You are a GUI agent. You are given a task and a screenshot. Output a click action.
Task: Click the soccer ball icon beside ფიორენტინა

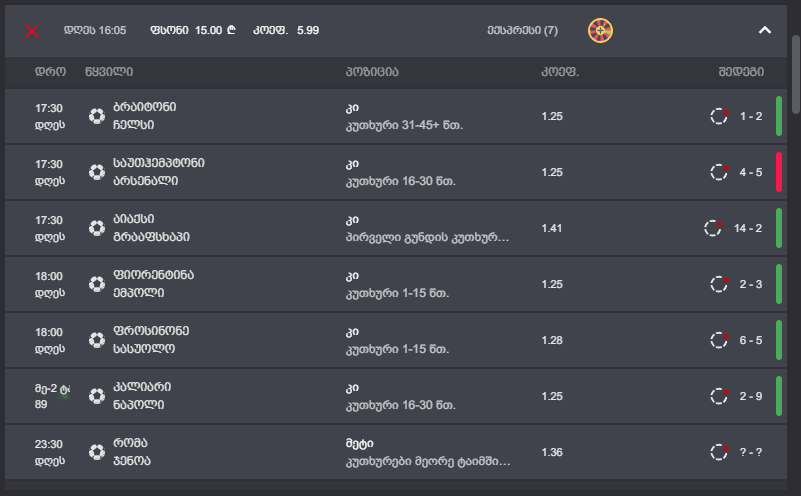(97, 284)
